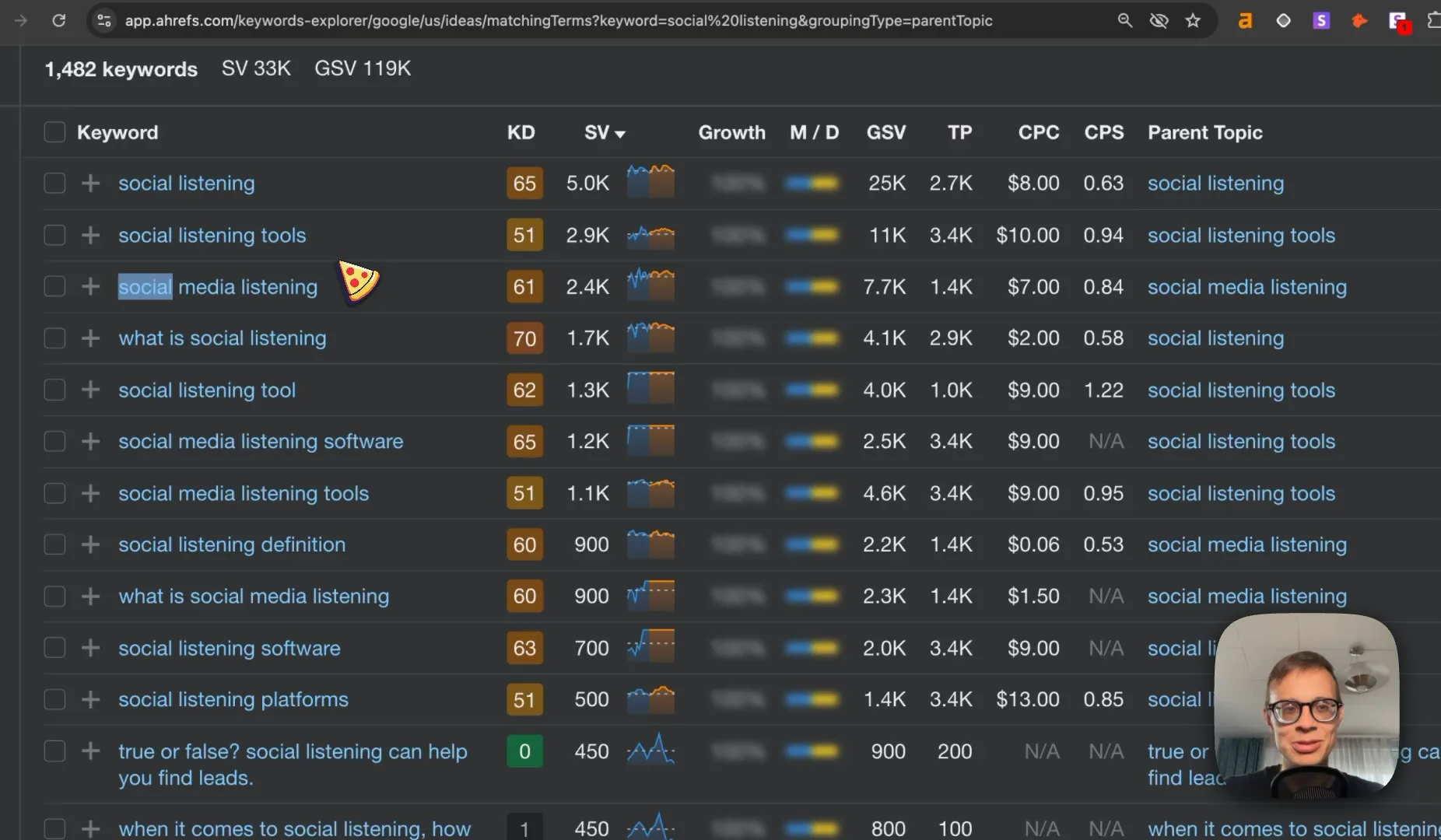Image resolution: width=1441 pixels, height=840 pixels.
Task: Tick checkbox for 'what is social media listening'
Action: tap(54, 597)
